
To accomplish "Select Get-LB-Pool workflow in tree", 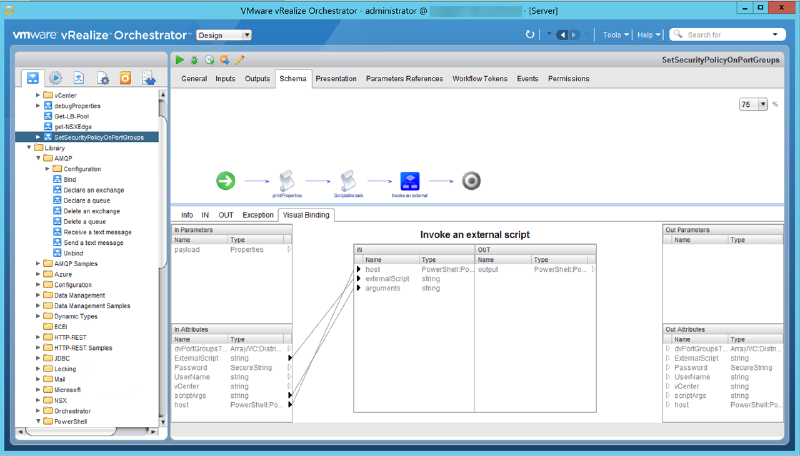I will pos(67,116).
